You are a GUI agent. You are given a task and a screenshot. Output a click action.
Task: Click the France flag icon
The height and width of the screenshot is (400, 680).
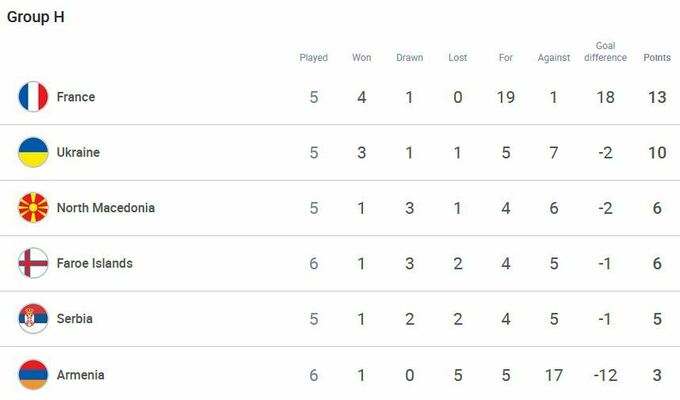point(33,97)
